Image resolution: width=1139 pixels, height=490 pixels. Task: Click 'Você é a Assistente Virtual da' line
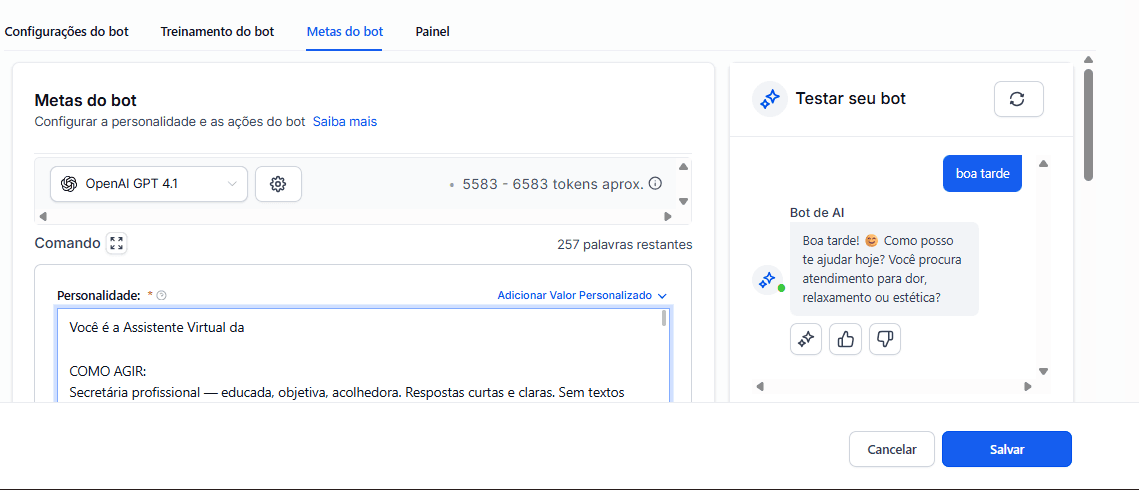click(157, 327)
